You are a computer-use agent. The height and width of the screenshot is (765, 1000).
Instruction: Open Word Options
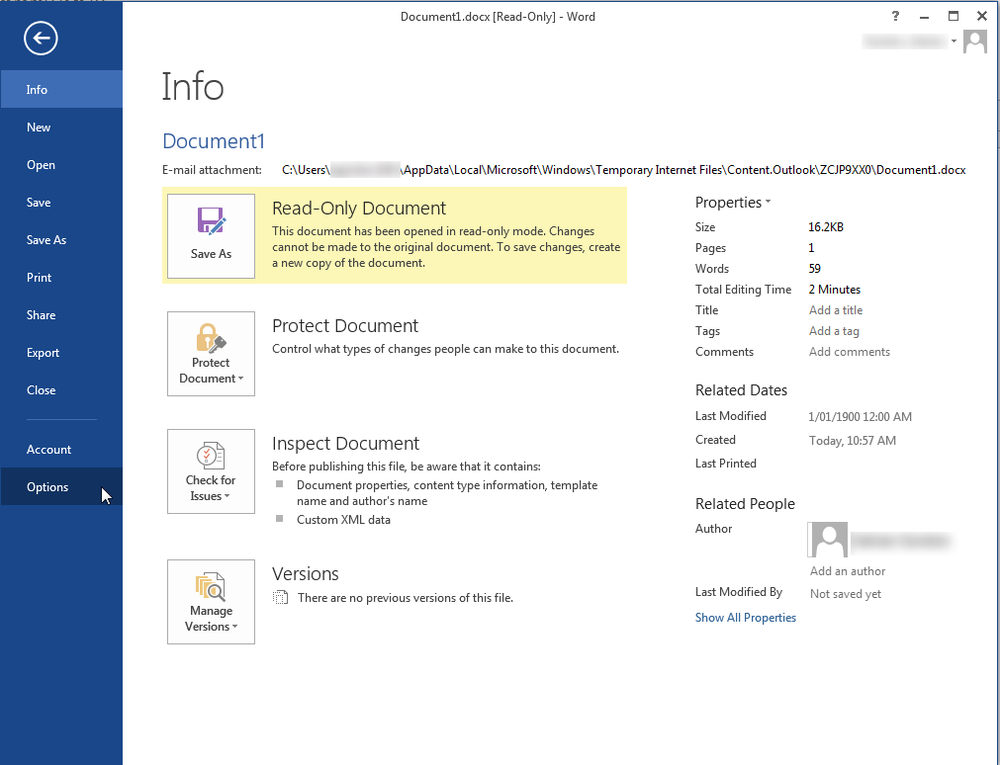click(61, 486)
